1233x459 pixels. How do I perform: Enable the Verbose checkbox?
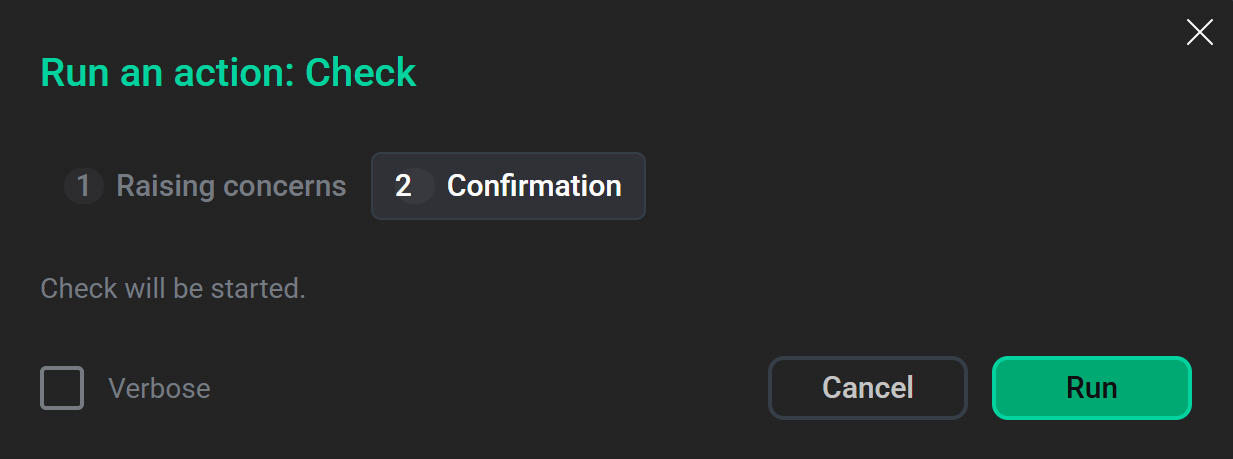(62, 388)
